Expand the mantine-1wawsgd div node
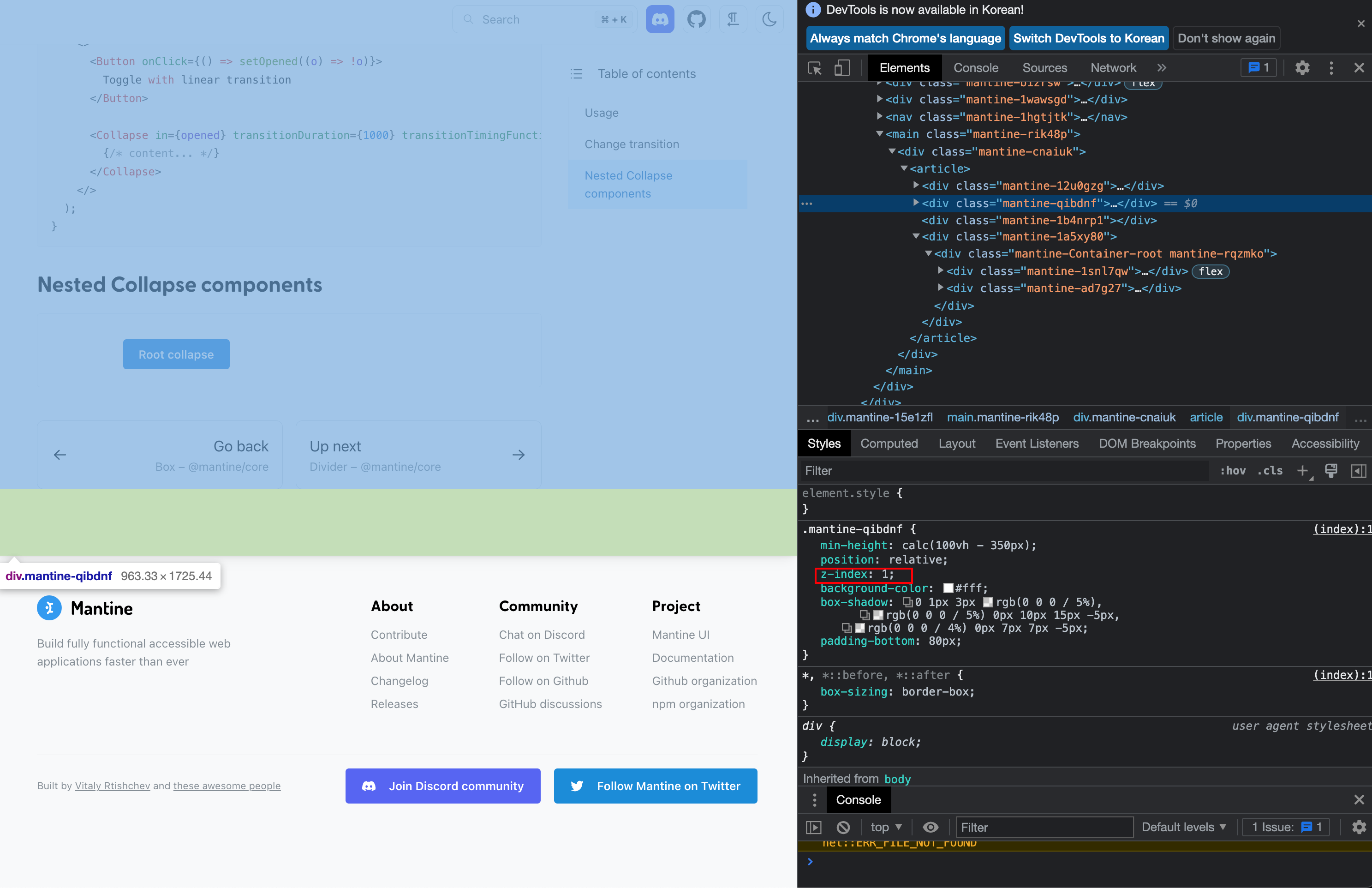The height and width of the screenshot is (888, 1372). pos(879,99)
